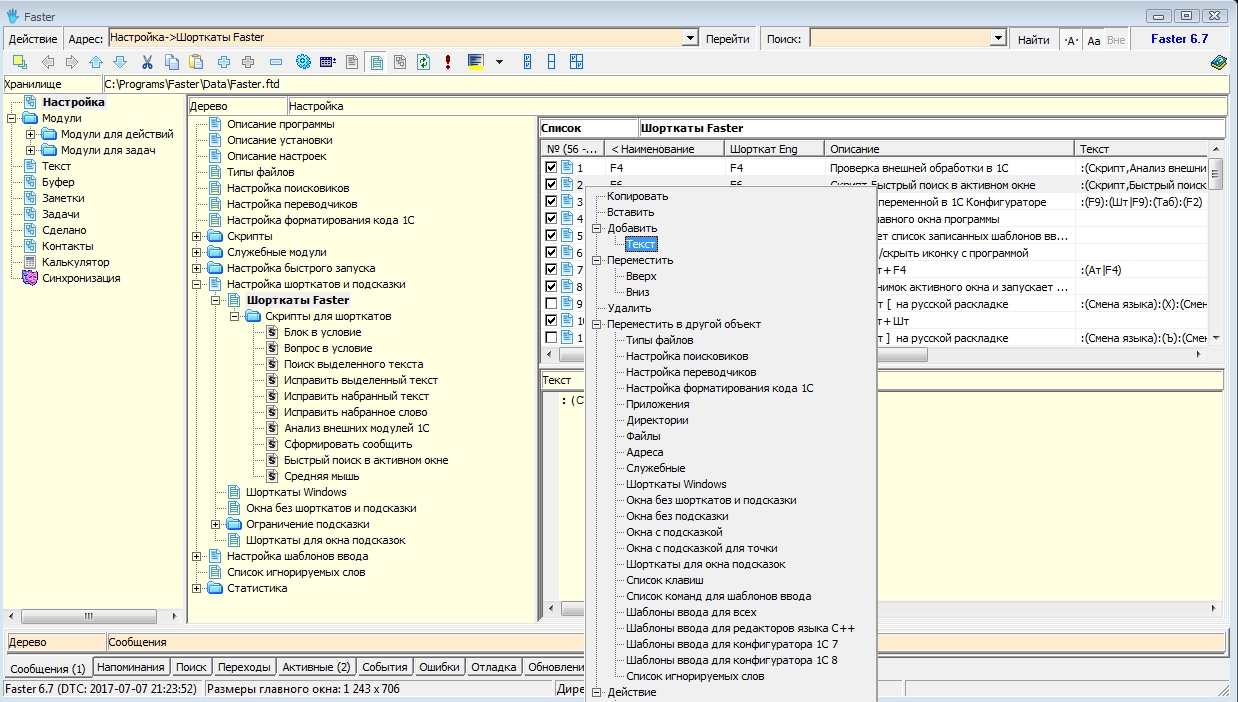The image size is (1238, 702).
Task: Cut with the scissors icon
Action: (x=148, y=62)
